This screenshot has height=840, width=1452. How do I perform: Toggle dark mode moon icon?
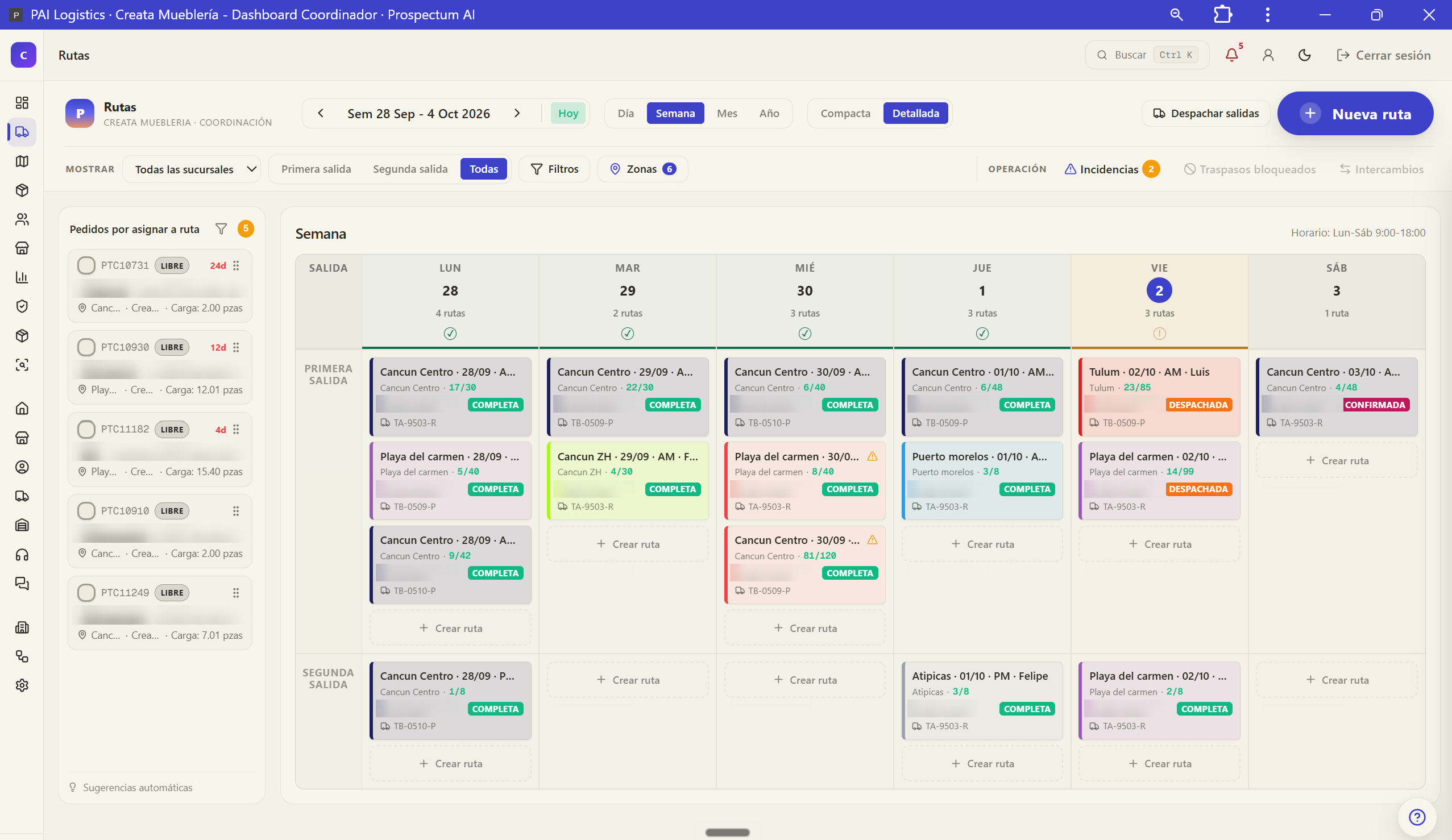[1305, 55]
